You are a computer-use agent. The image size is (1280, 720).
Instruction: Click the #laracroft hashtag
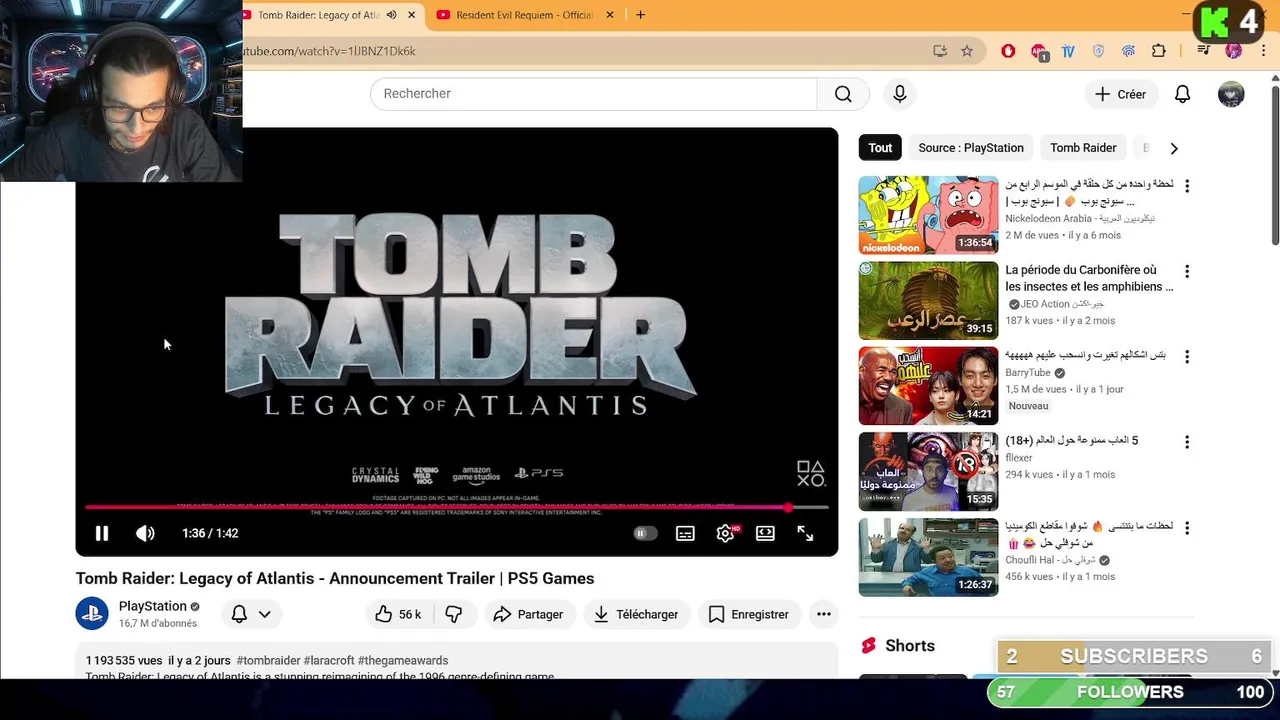point(329,661)
